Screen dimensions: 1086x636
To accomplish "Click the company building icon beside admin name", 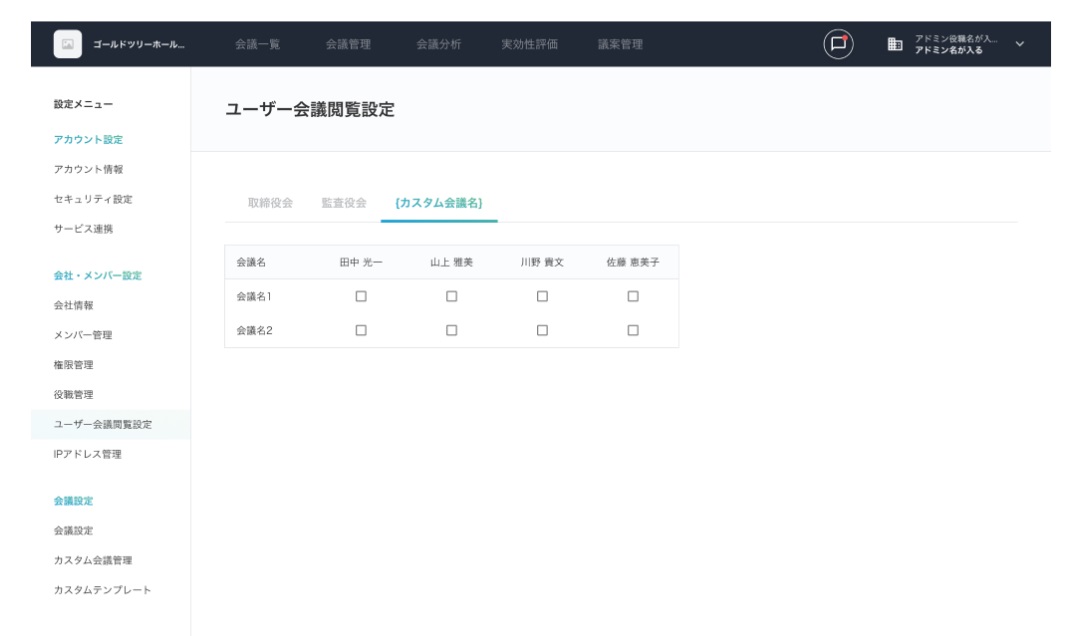I will coord(893,44).
